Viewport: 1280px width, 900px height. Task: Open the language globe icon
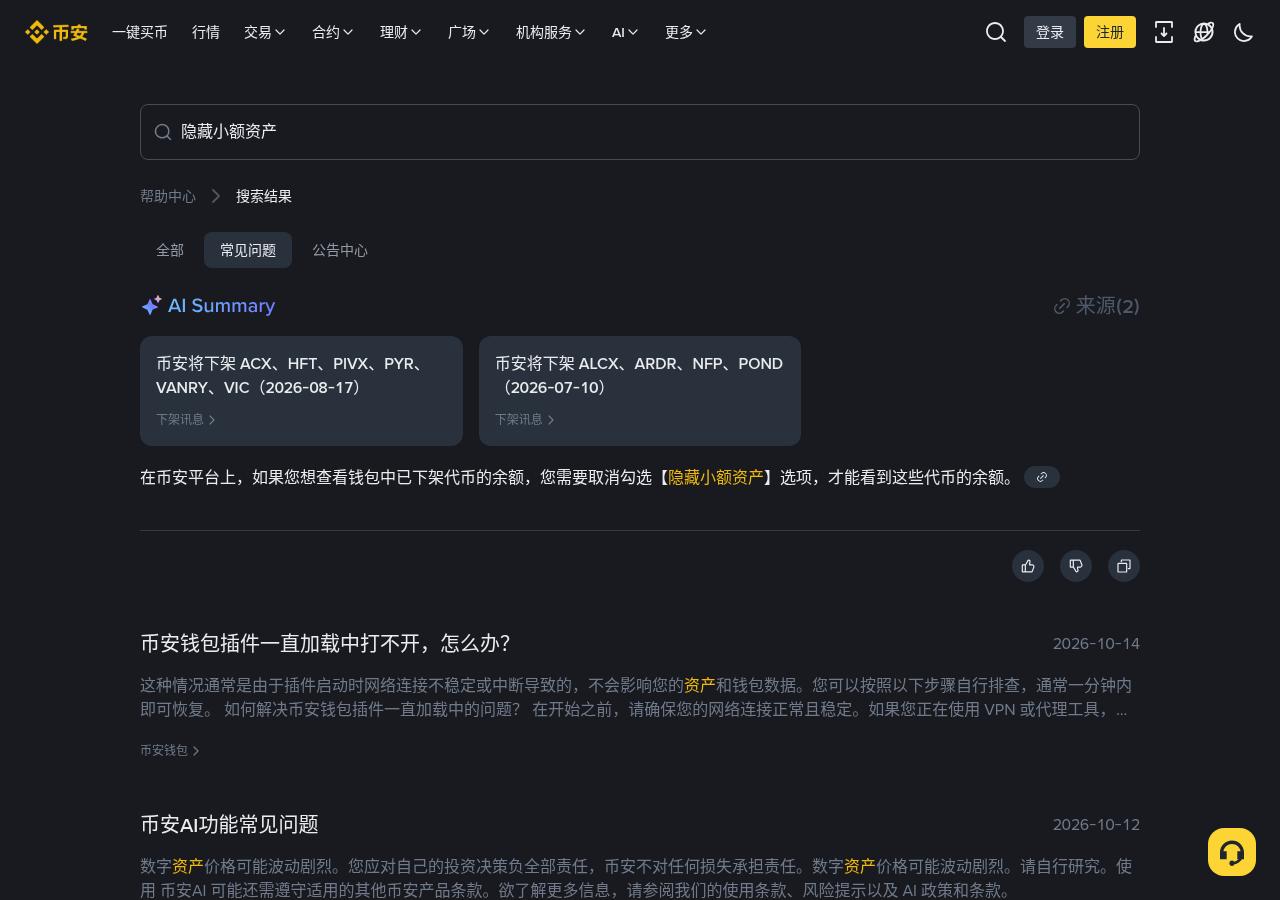point(1204,32)
